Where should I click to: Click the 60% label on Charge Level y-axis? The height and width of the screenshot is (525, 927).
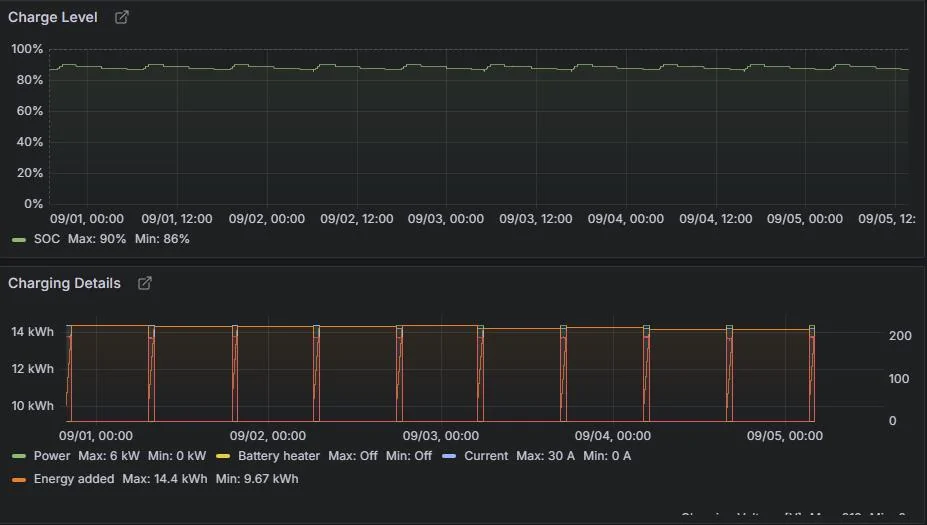click(x=30, y=111)
